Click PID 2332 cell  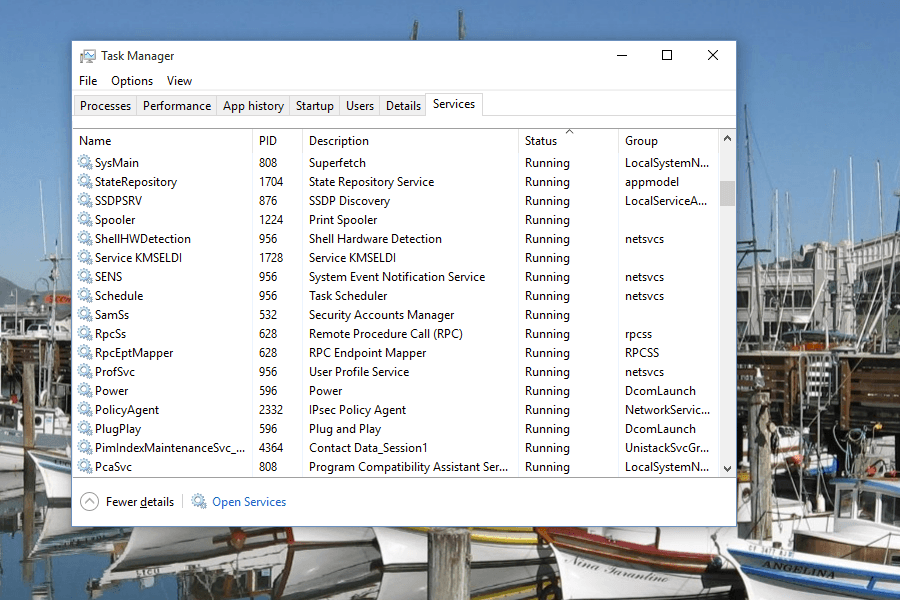tap(271, 410)
